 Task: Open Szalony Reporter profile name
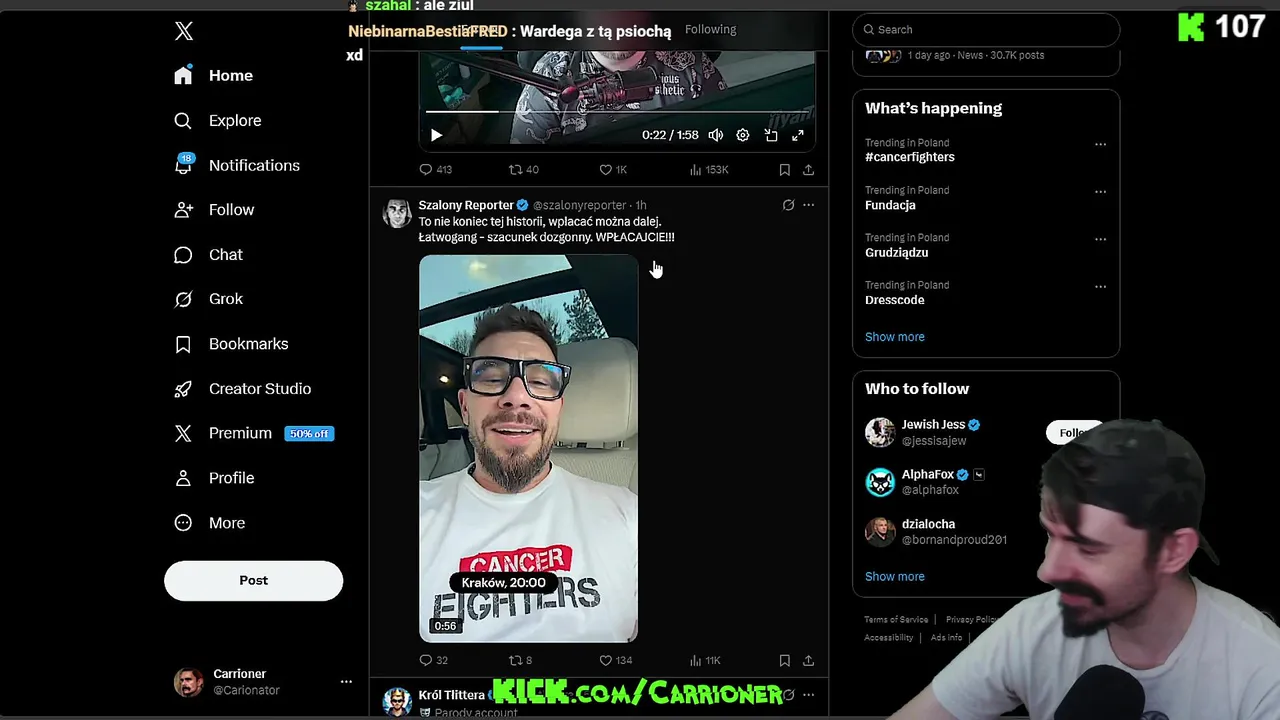[x=466, y=205]
